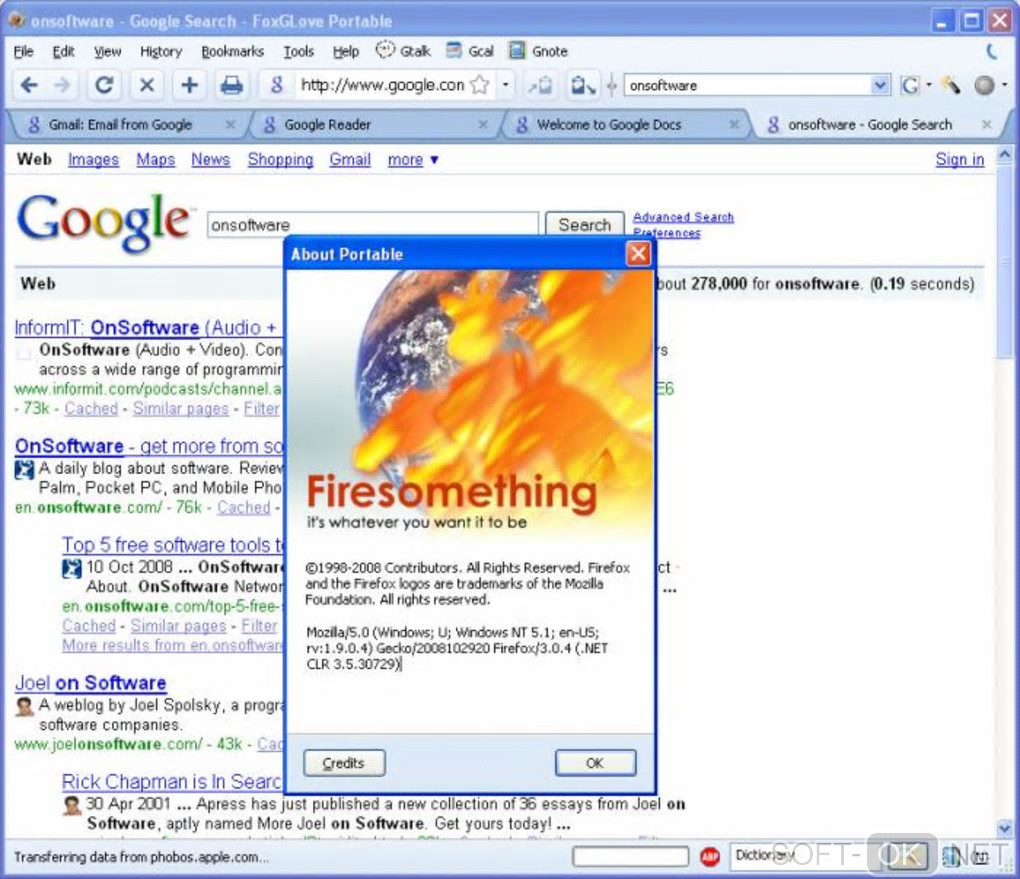Screen dimensions: 1020x879
Task: Close the onsoftware - Google Search tab
Action: (986, 124)
